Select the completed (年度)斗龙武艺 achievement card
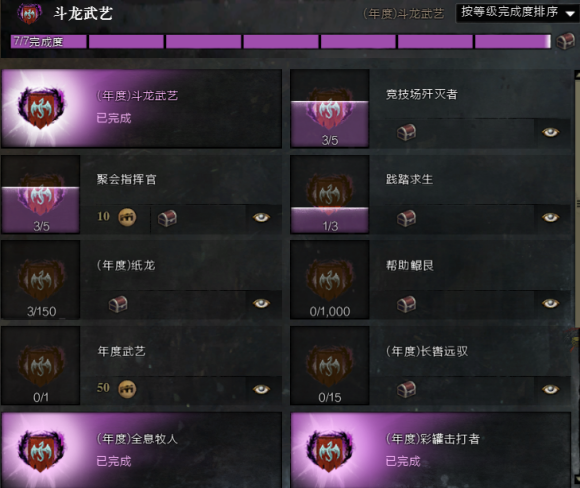Image resolution: width=580 pixels, height=488 pixels. pyautogui.click(x=141, y=108)
